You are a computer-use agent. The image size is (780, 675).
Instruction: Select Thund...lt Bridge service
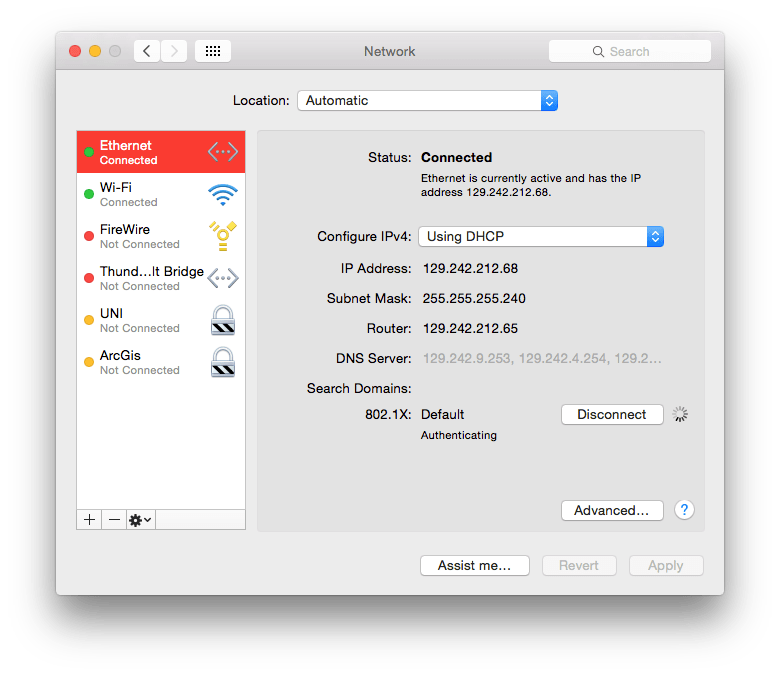click(x=161, y=278)
